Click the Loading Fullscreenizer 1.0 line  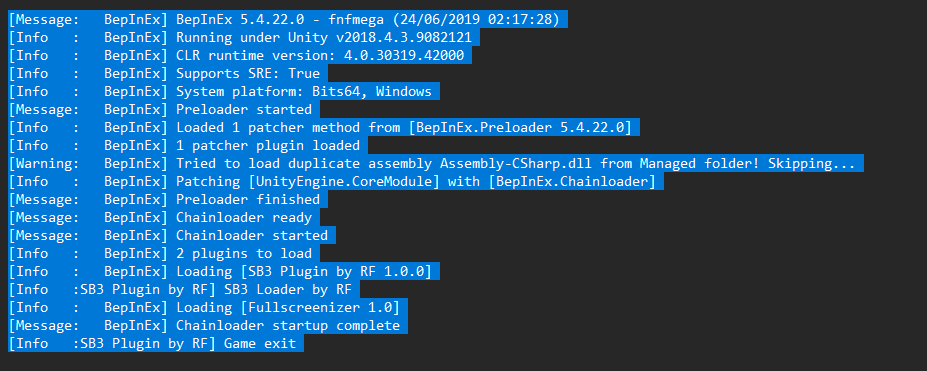pos(208,307)
